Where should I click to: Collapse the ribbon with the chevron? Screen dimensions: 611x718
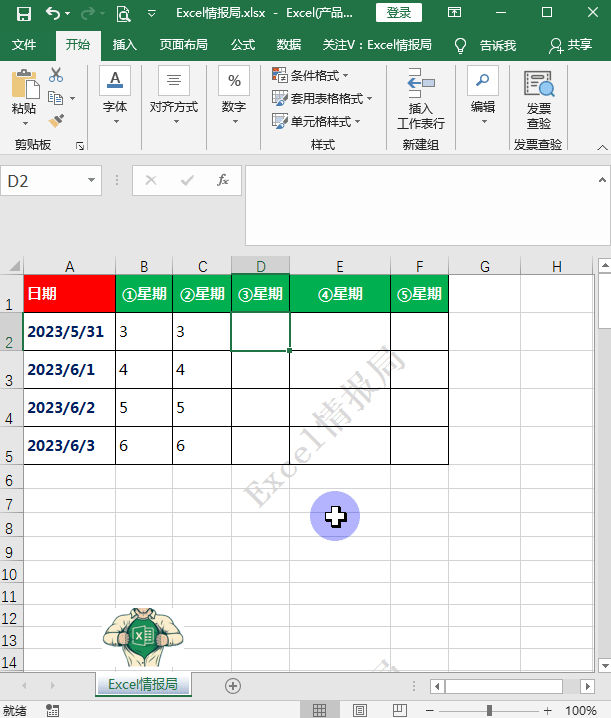click(602, 147)
